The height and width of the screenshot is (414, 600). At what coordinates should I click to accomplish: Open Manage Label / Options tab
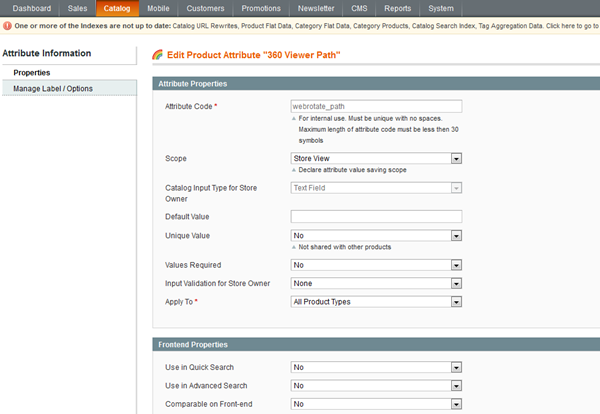click(x=53, y=89)
